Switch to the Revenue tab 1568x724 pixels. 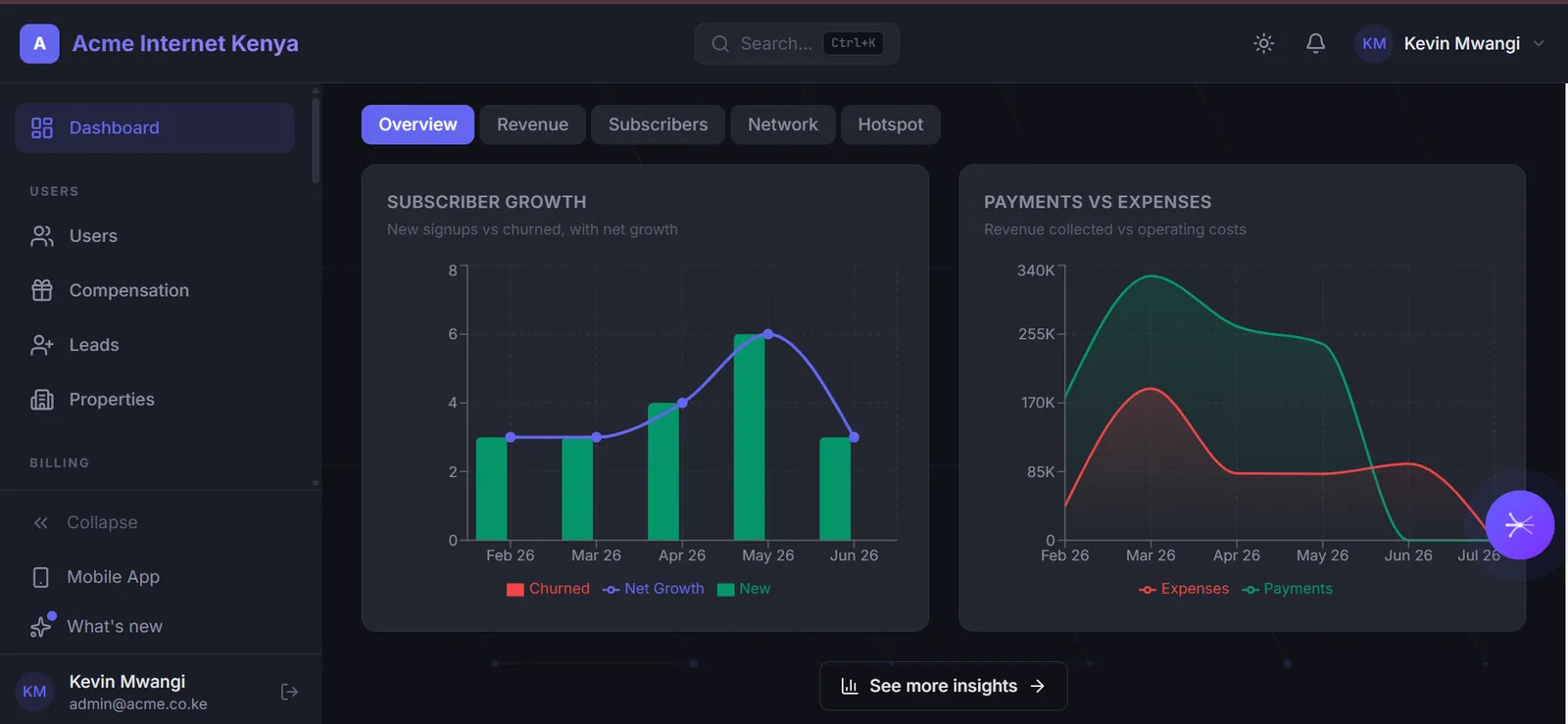(532, 124)
